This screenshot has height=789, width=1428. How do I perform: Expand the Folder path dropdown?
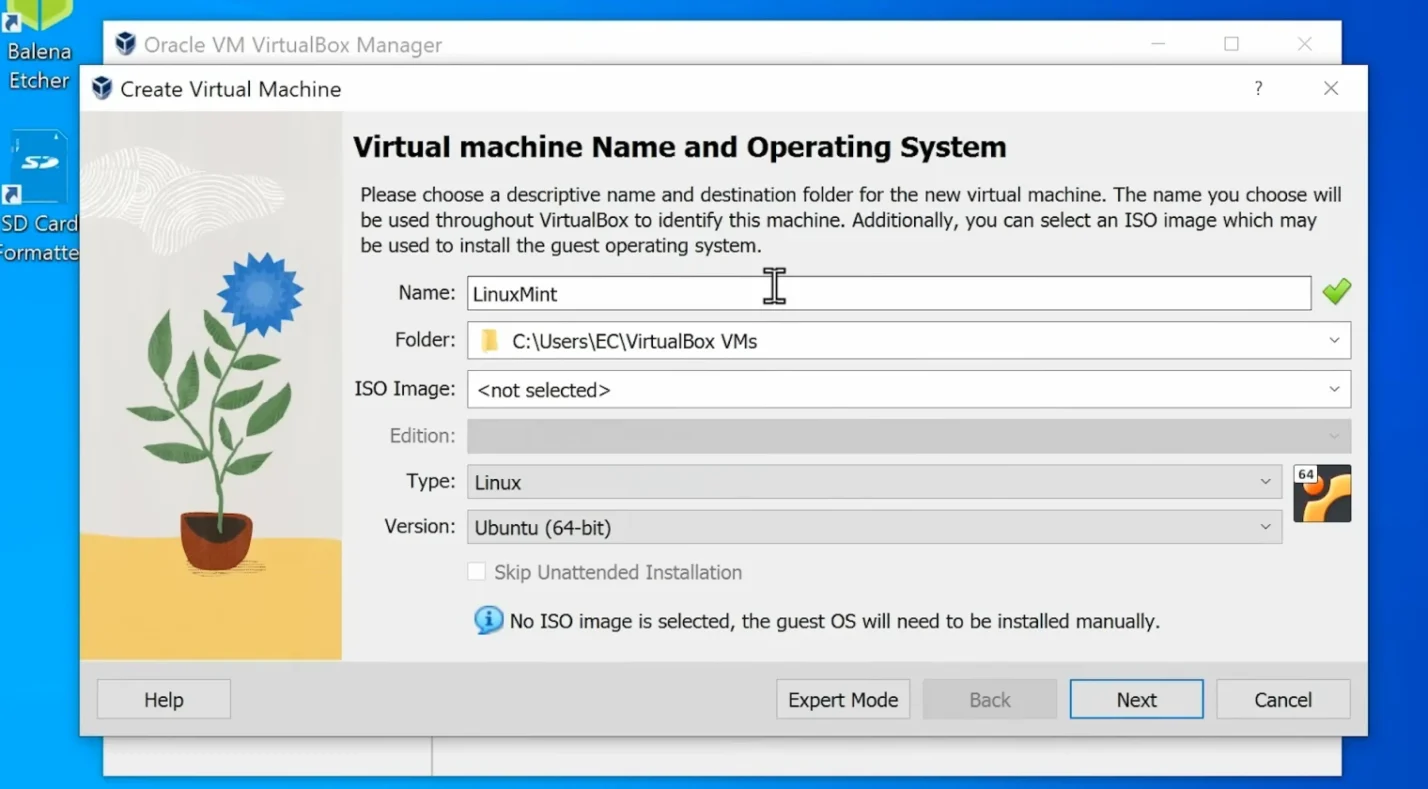1333,340
